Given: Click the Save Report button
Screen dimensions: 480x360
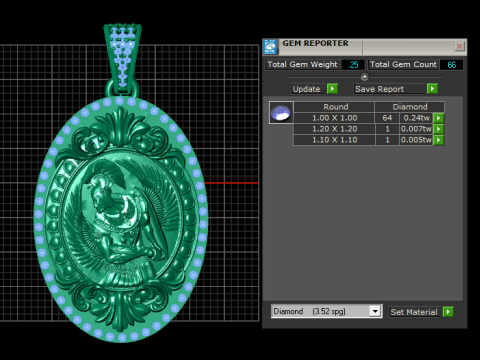Looking at the screenshot, I should [389, 89].
